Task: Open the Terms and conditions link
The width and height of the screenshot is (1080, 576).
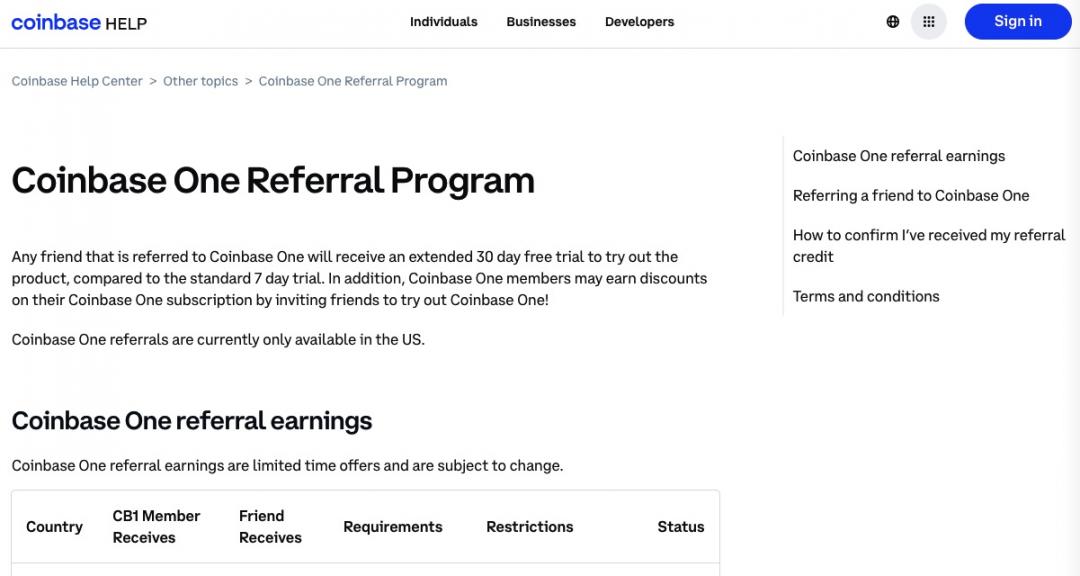Action: tap(865, 296)
